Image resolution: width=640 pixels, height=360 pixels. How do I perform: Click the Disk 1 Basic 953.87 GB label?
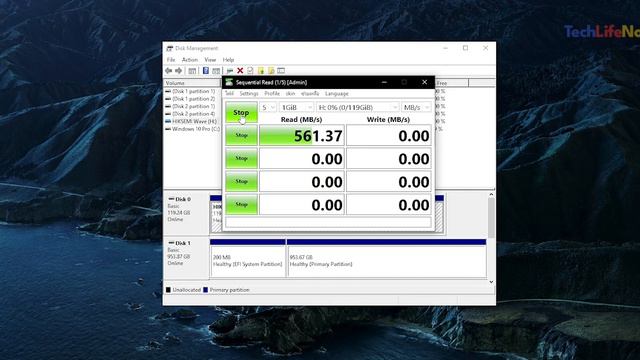[x=186, y=258]
